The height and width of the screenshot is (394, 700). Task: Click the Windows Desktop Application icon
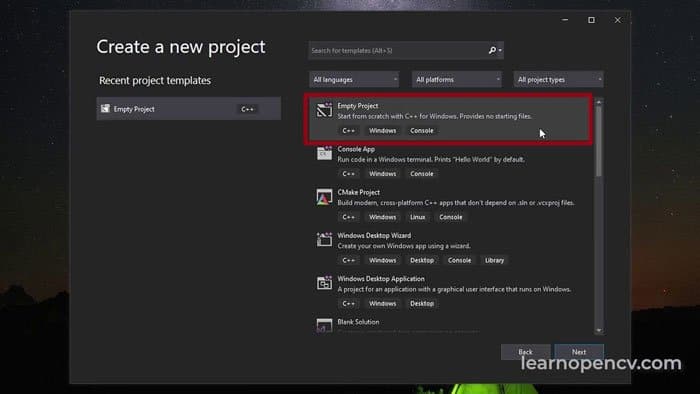click(x=324, y=283)
